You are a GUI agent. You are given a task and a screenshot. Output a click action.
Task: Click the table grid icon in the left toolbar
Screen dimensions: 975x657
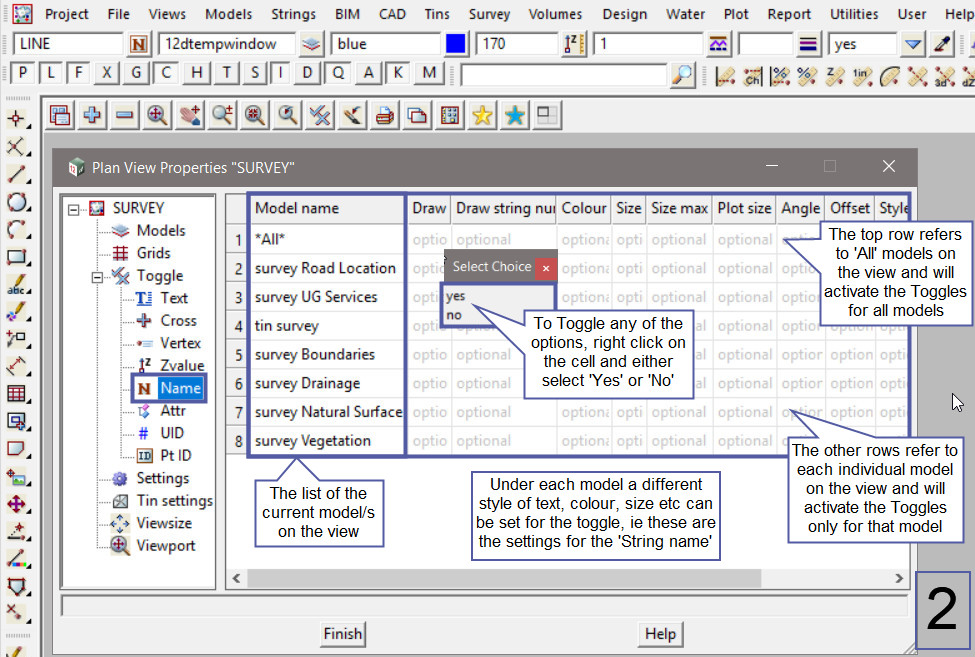[x=16, y=393]
